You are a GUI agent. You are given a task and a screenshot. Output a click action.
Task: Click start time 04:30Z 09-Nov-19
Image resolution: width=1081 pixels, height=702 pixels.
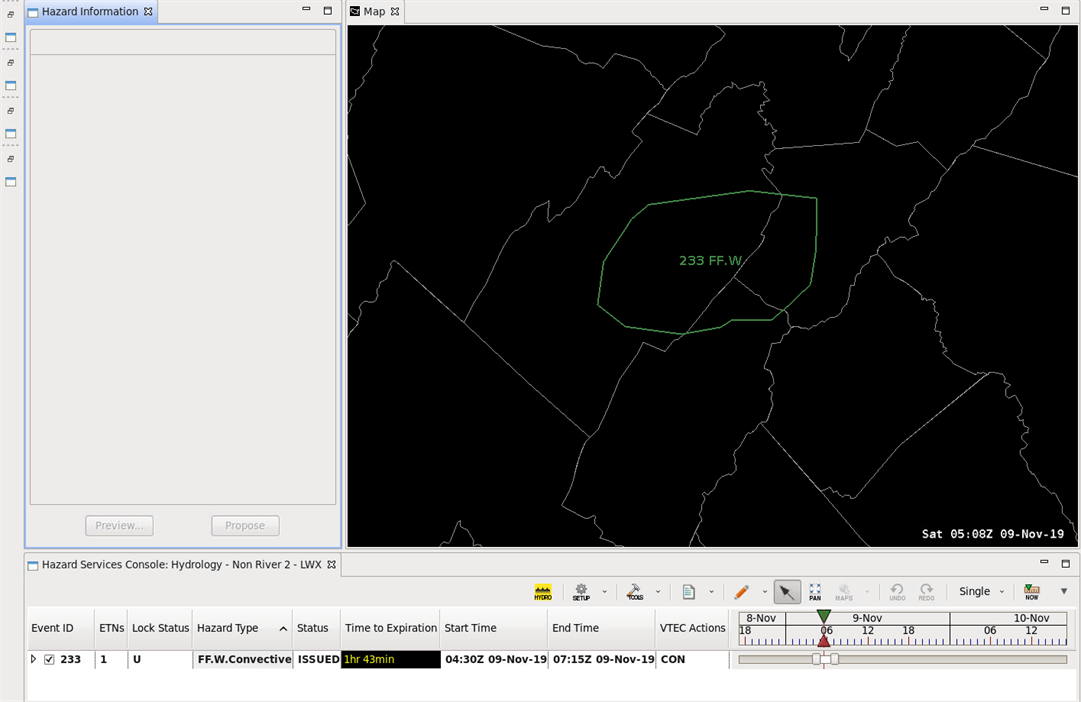496,659
